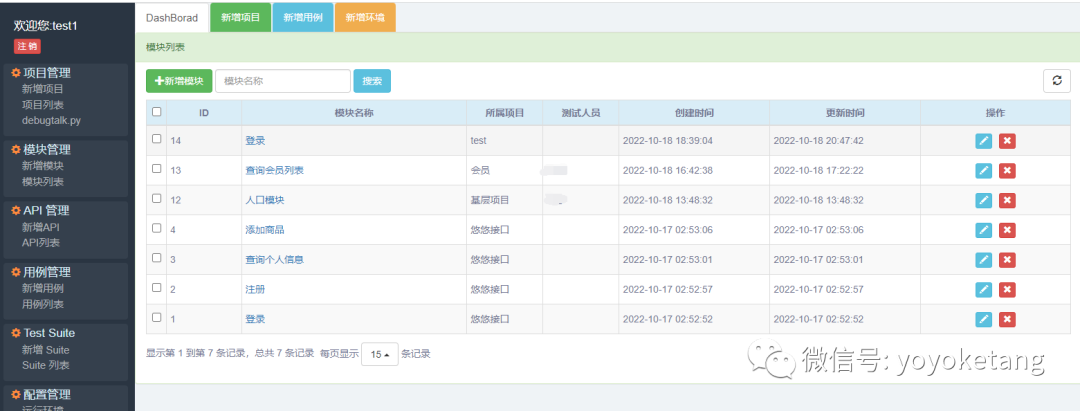This screenshot has width=1080, height=411.
Task: Open the 人口模块 module link
Action: [x=264, y=200]
